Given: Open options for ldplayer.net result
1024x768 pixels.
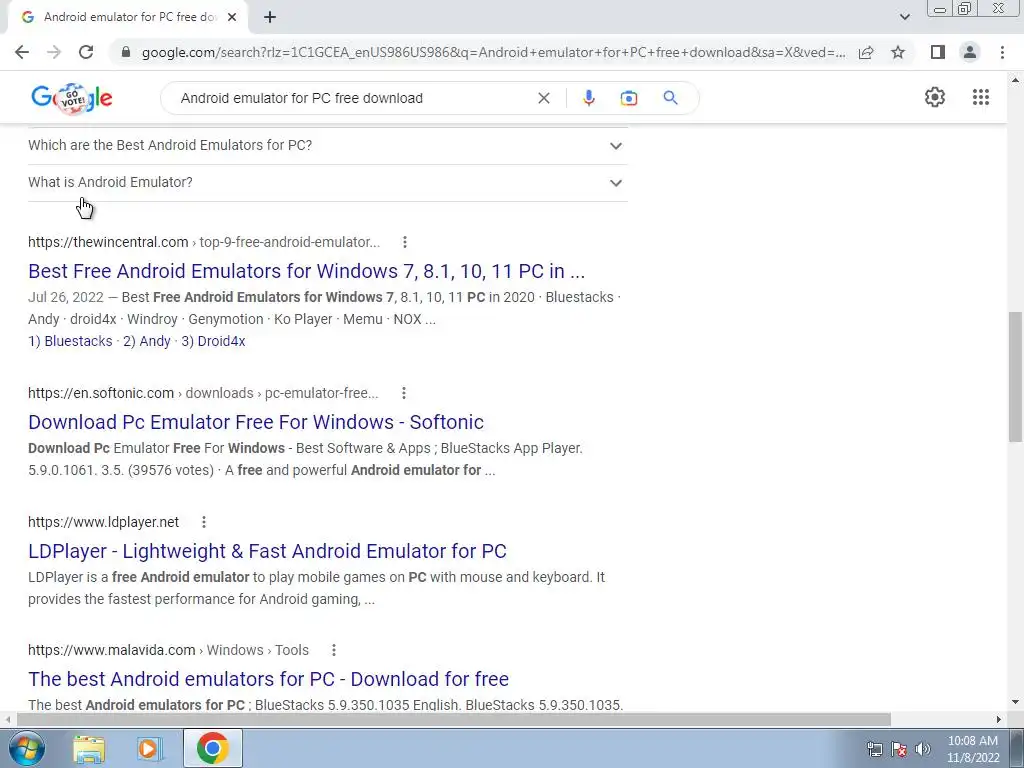Looking at the screenshot, I should pos(204,522).
